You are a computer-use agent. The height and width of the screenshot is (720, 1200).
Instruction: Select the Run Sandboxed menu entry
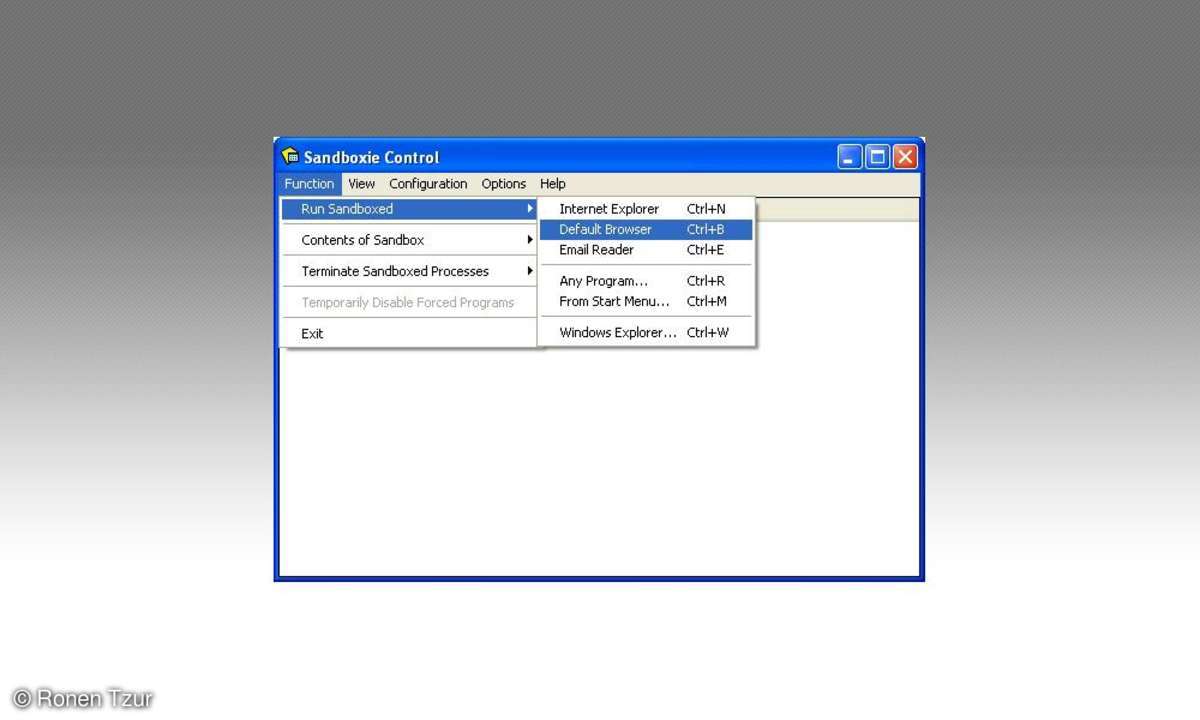409,209
